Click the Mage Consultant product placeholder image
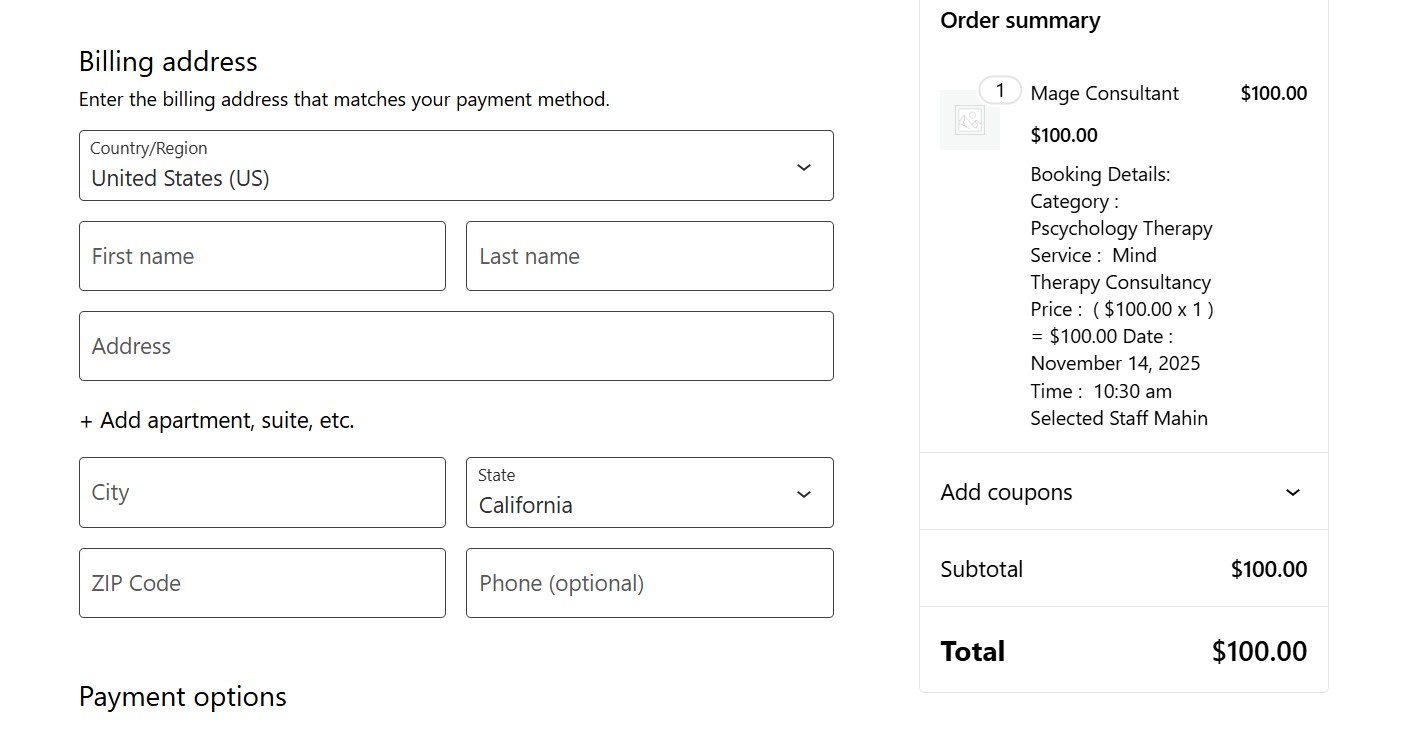 coord(969,120)
